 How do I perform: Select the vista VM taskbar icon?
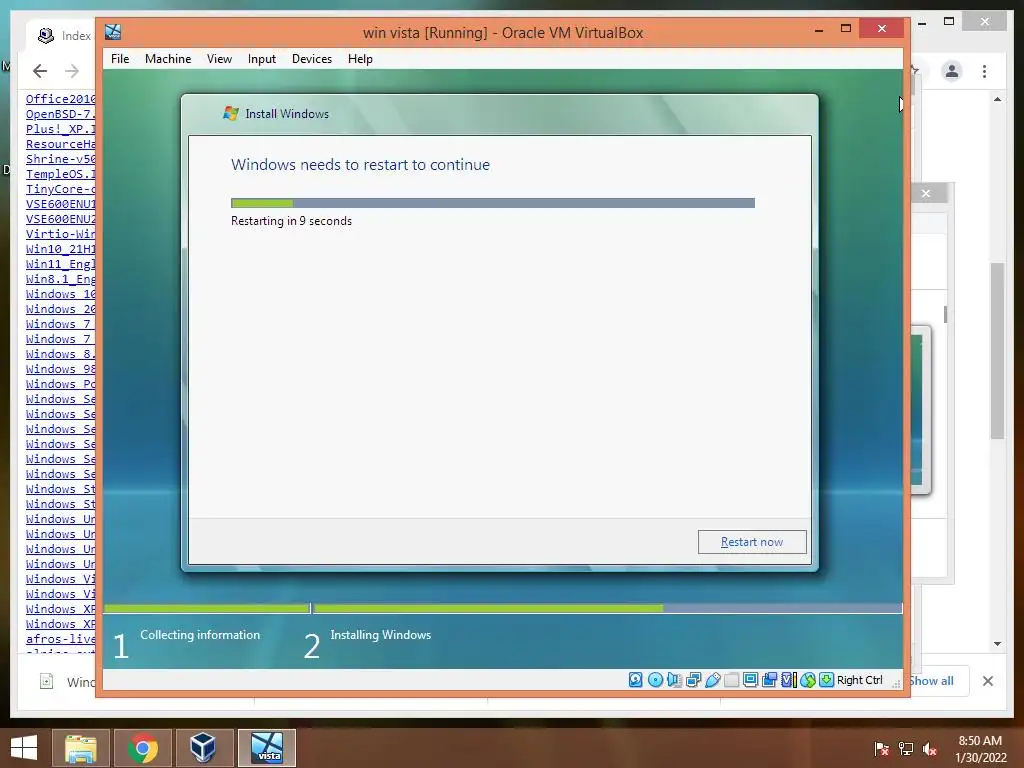[x=267, y=748]
